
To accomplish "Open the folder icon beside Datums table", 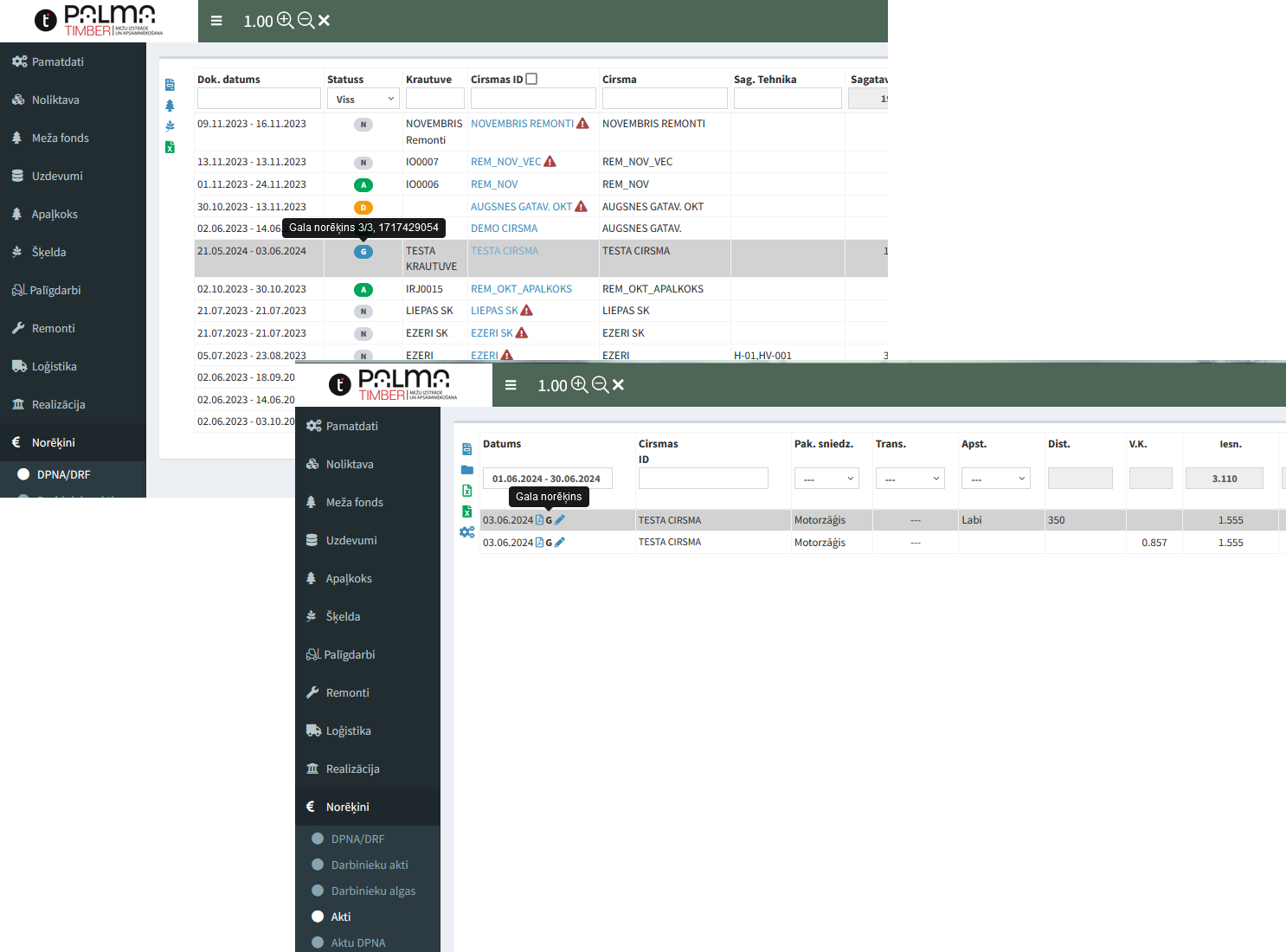I will [467, 470].
